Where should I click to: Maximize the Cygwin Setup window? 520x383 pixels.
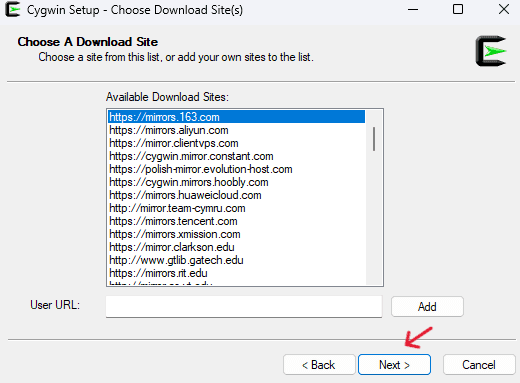point(458,10)
